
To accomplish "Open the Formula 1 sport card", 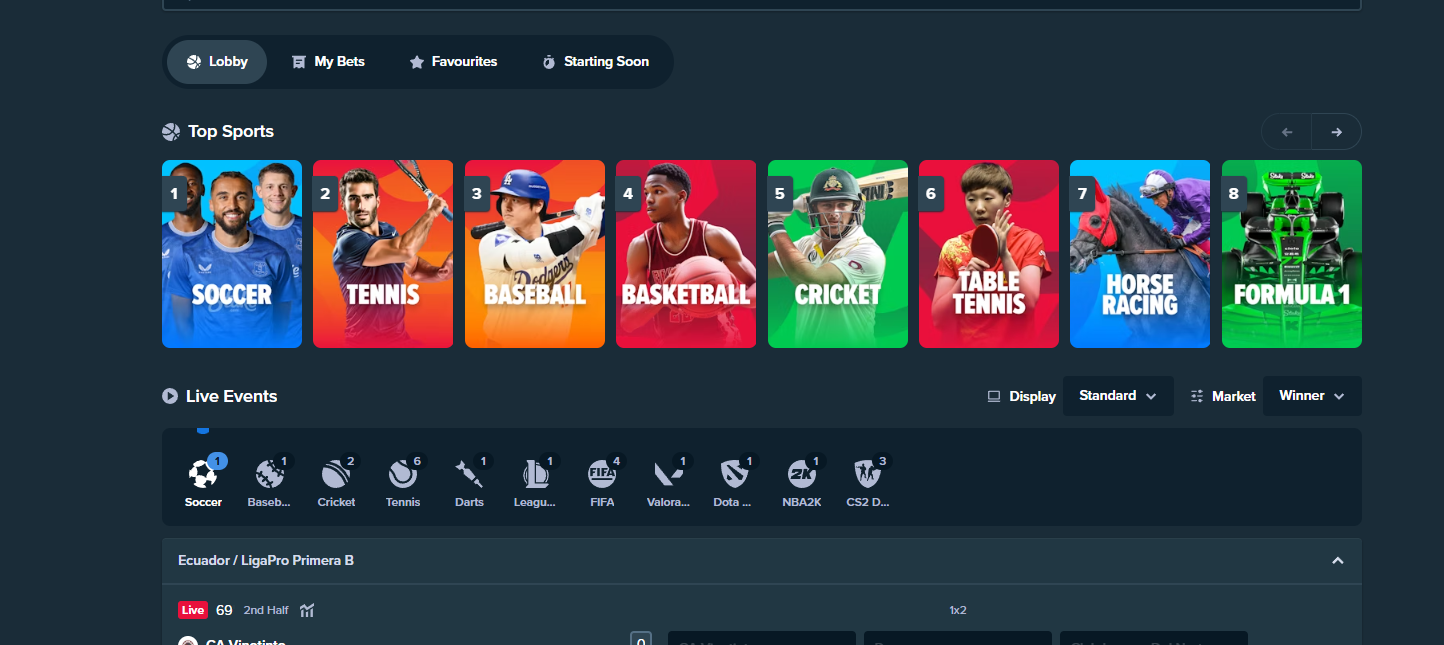I will coord(1292,254).
